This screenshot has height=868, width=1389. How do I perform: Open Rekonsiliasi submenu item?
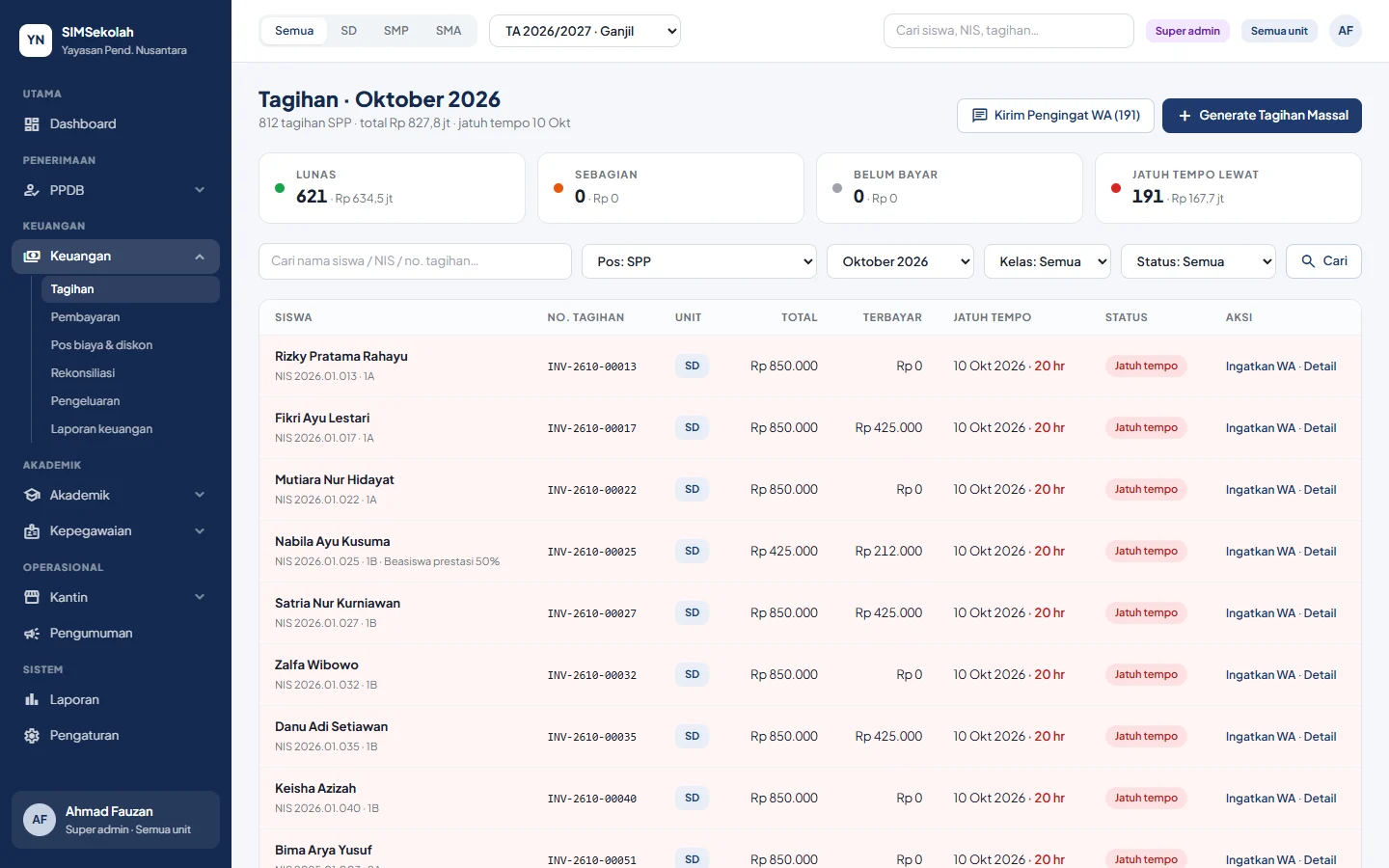tap(130, 373)
